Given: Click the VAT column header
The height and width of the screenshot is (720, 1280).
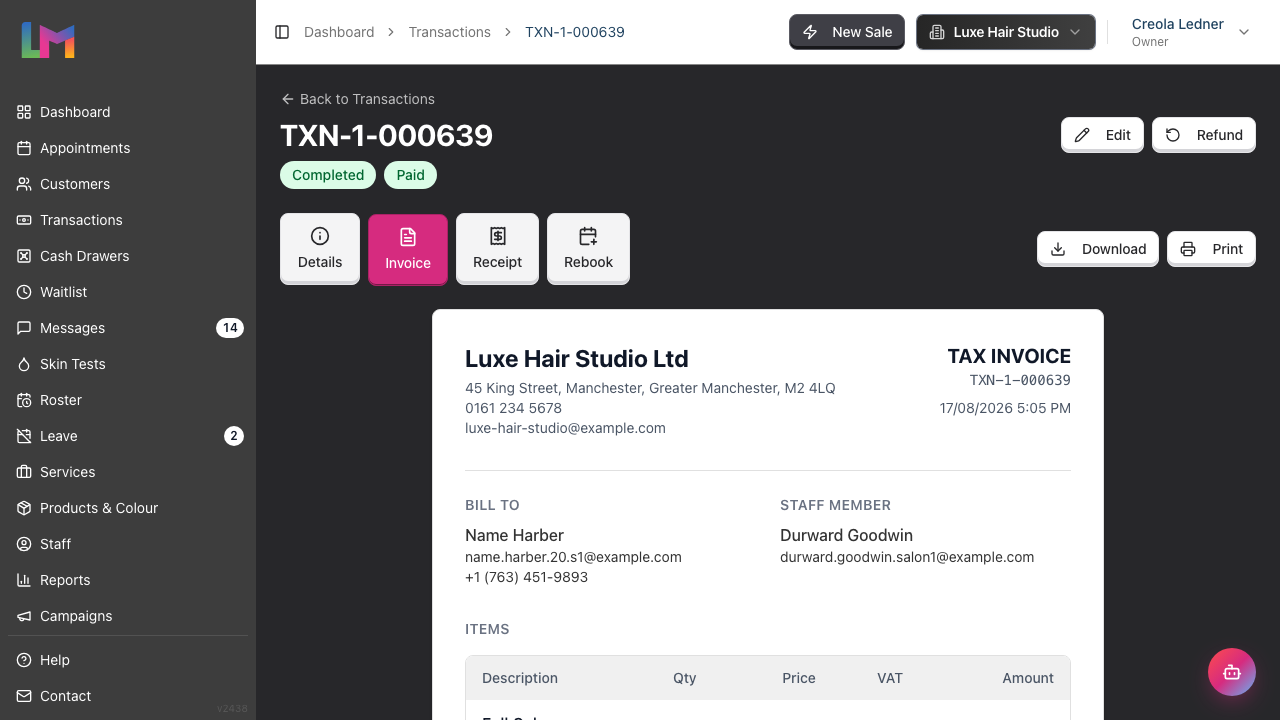Looking at the screenshot, I should point(890,678).
